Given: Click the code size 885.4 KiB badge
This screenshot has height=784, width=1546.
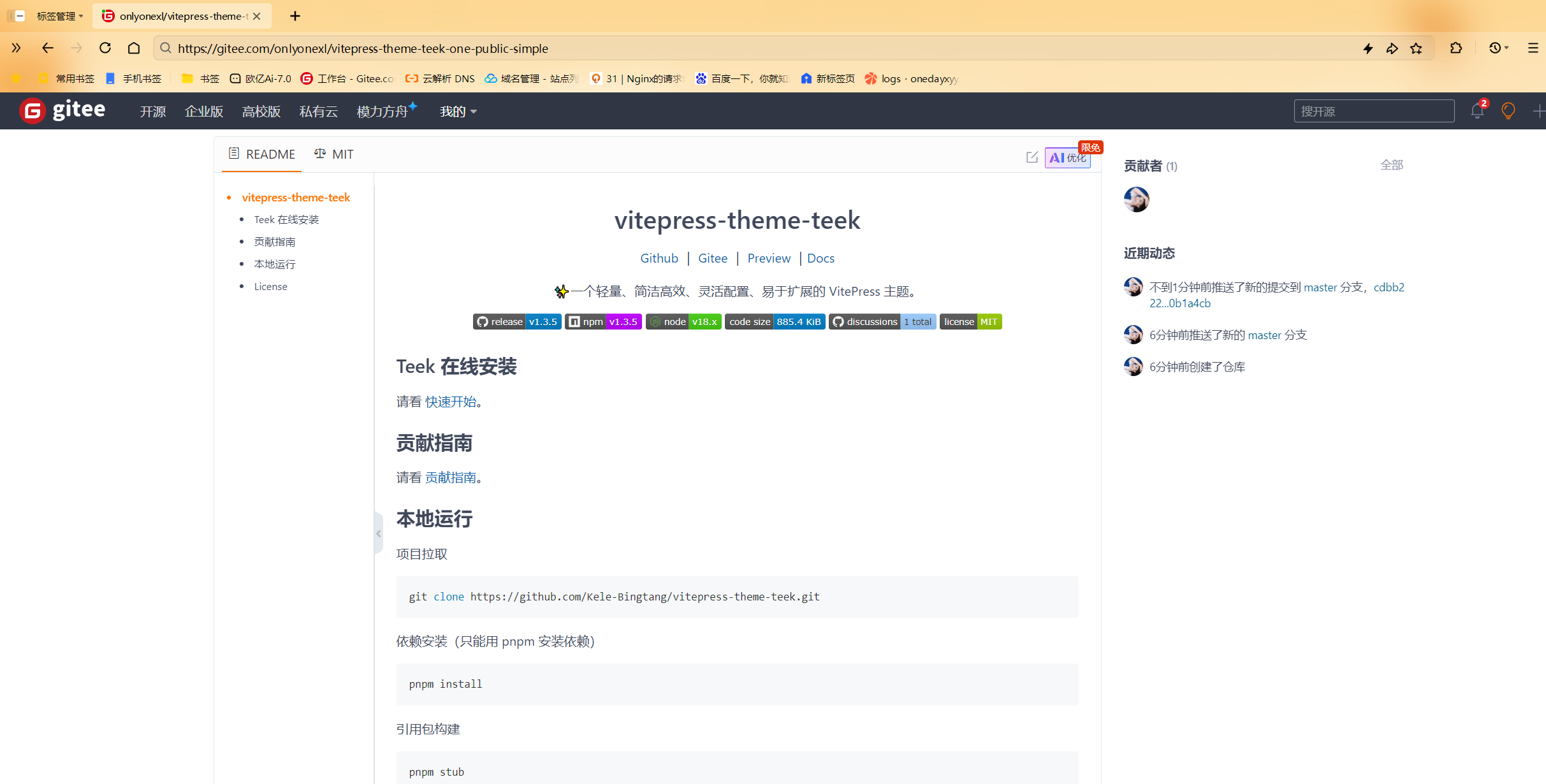Looking at the screenshot, I should 775,322.
